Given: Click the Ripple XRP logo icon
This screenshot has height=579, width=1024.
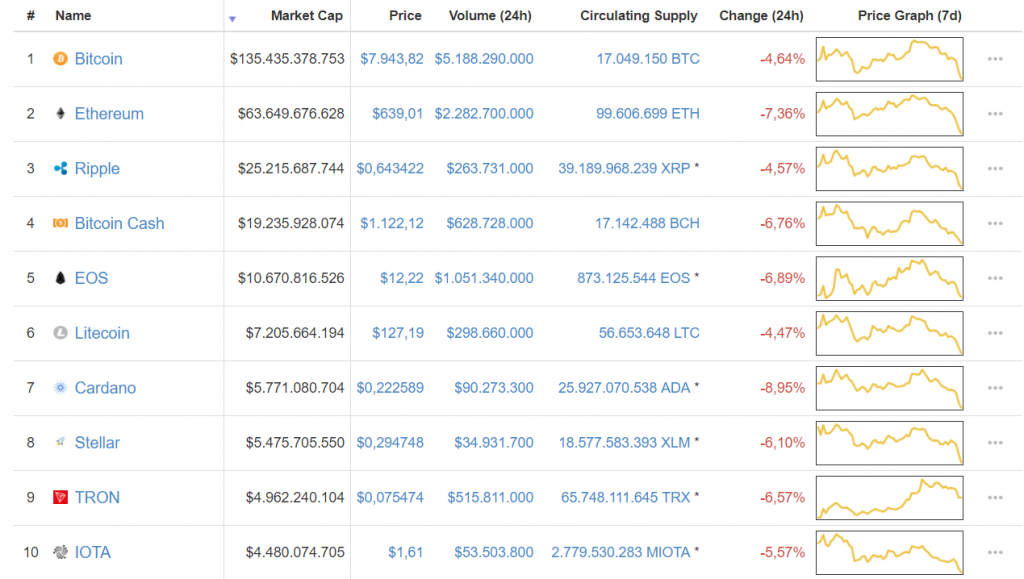Looking at the screenshot, I should click(62, 168).
